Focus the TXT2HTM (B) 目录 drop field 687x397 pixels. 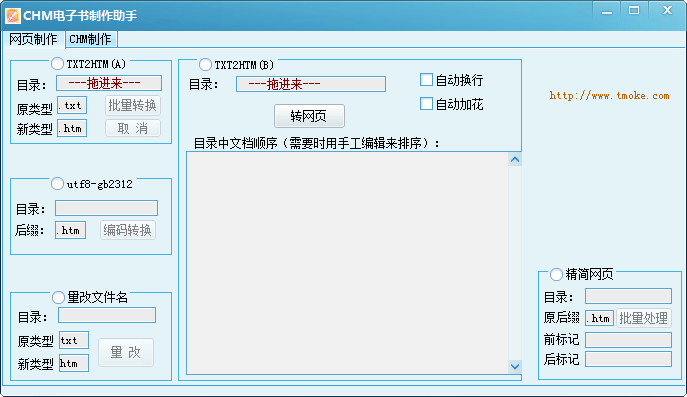click(x=311, y=84)
